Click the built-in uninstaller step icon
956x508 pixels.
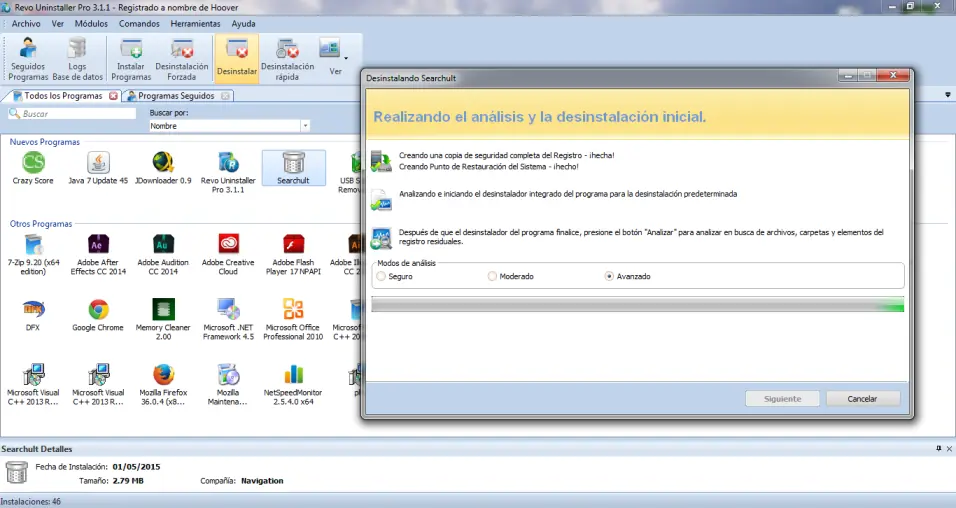(381, 201)
